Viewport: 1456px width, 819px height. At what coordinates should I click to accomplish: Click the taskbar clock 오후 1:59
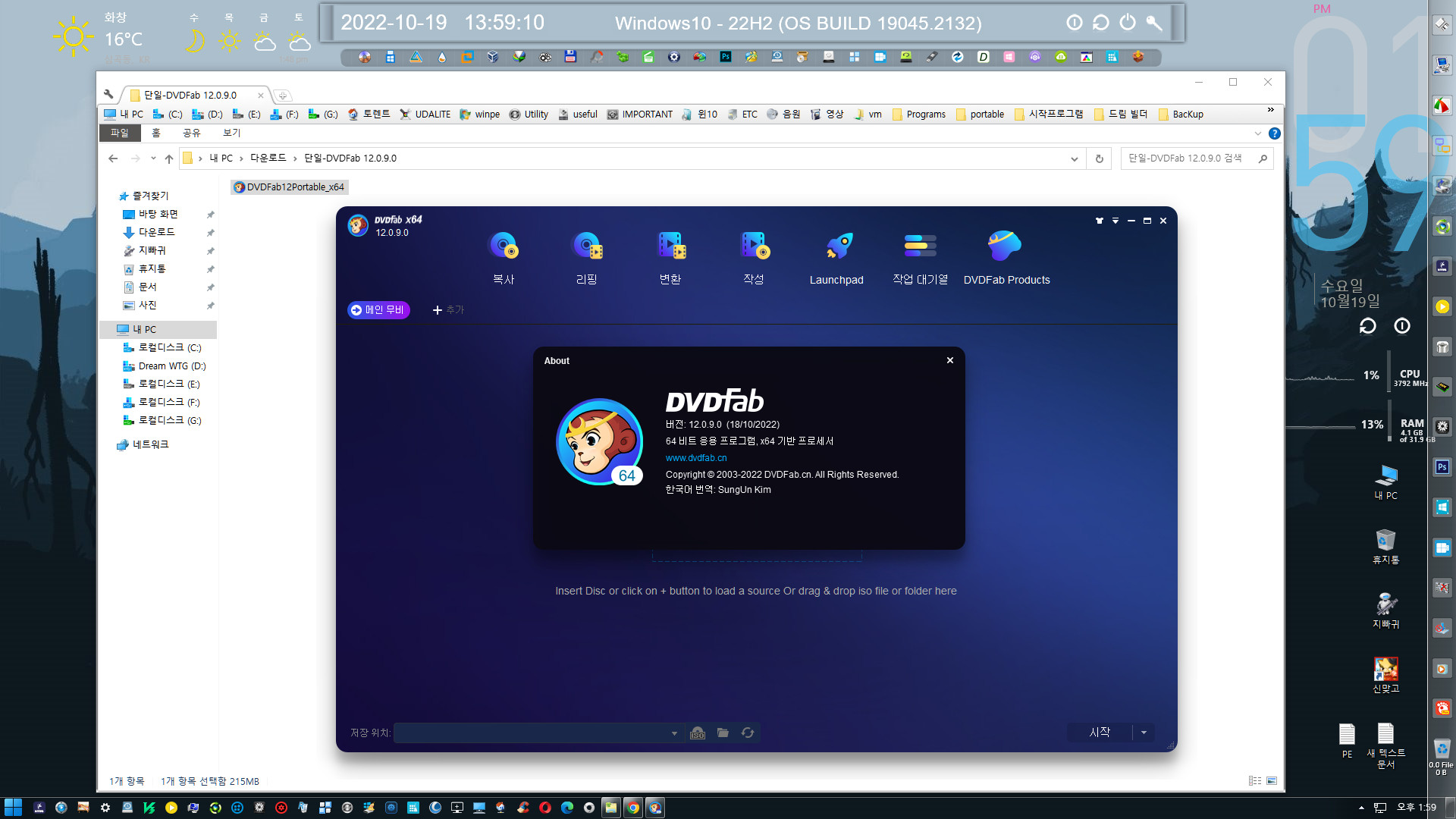coord(1417,808)
